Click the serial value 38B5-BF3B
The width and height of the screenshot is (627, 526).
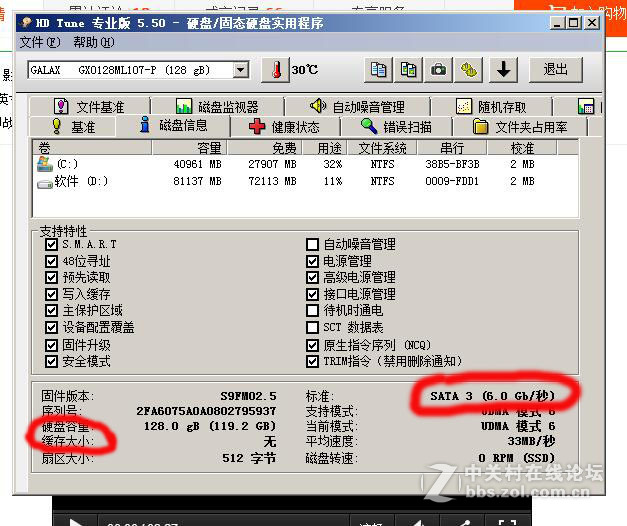(x=452, y=164)
